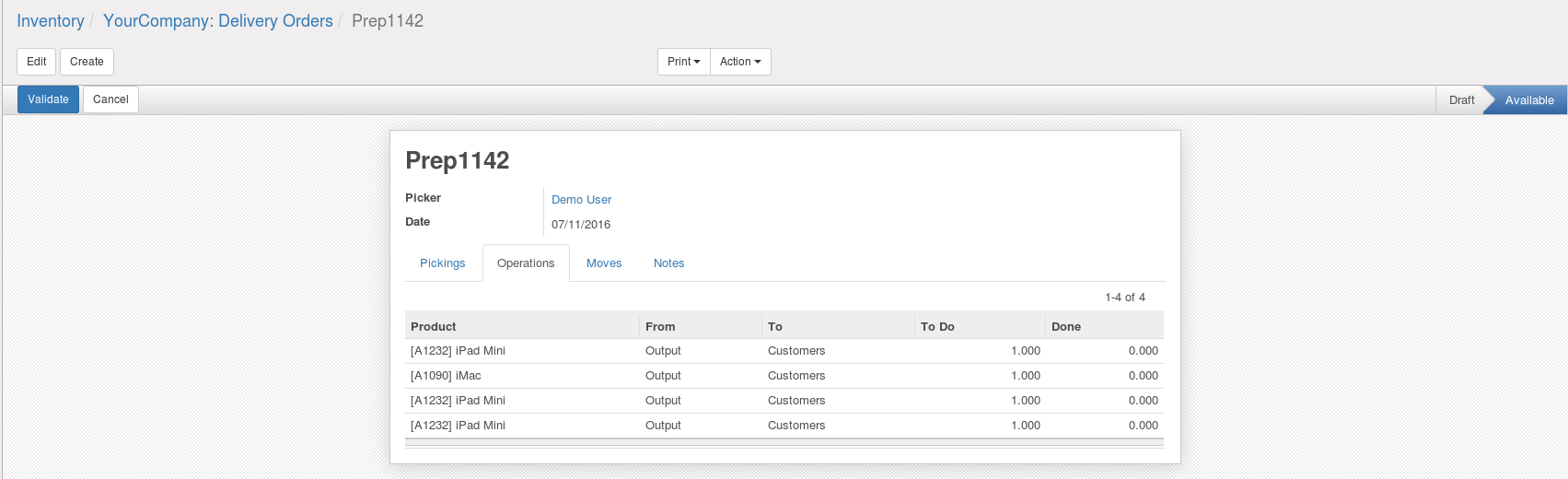This screenshot has width=1568, height=479.
Task: Select the Operations tab
Action: (x=526, y=263)
